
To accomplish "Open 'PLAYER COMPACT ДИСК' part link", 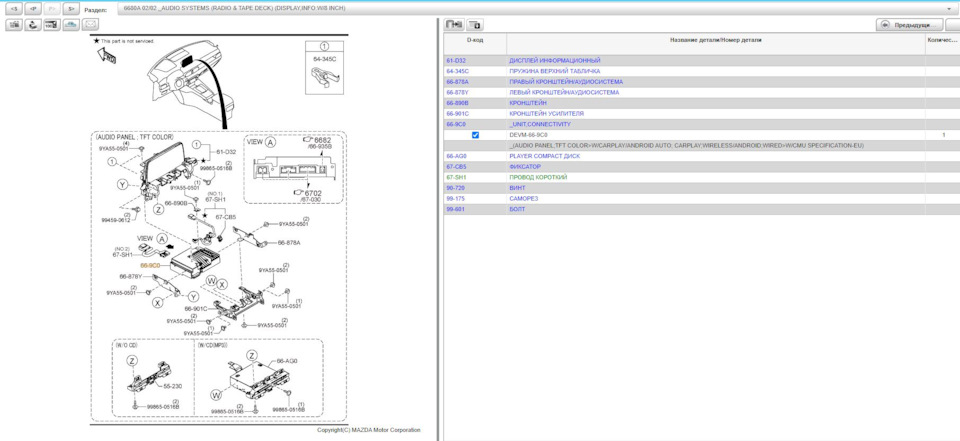I will tap(544, 156).
